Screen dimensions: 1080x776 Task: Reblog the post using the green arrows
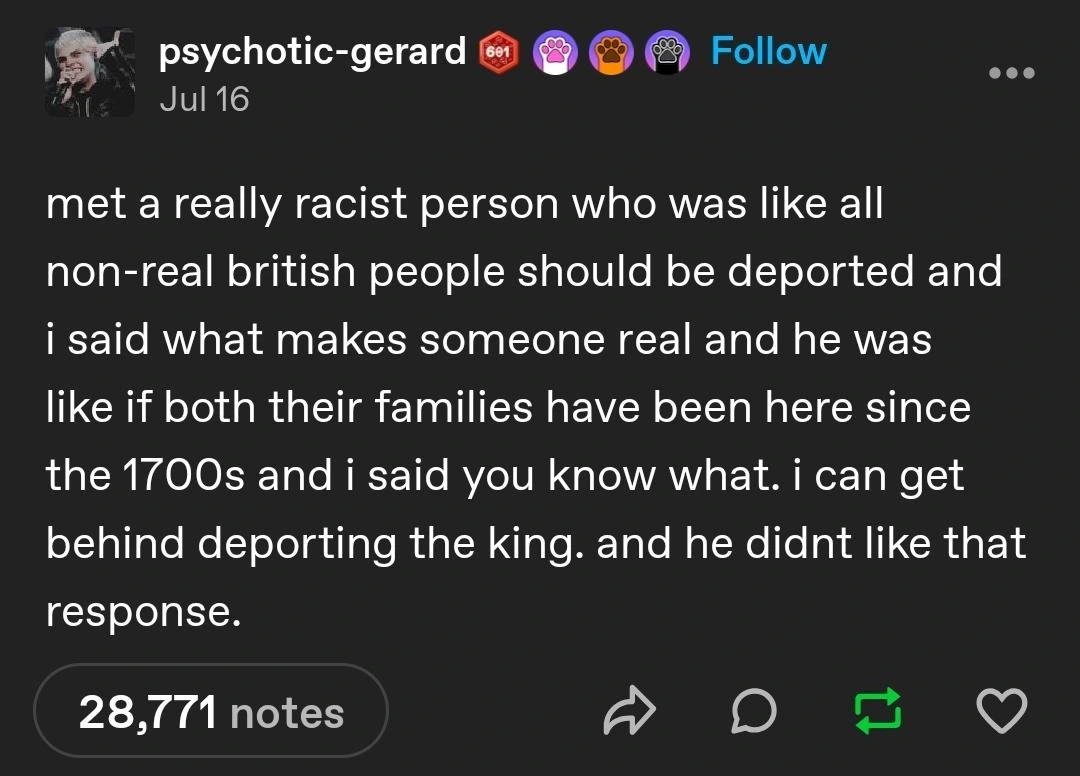[877, 711]
